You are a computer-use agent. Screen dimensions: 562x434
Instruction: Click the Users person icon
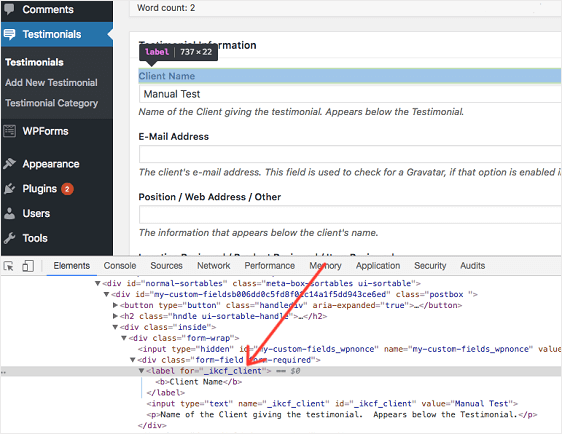pyautogui.click(x=9, y=213)
